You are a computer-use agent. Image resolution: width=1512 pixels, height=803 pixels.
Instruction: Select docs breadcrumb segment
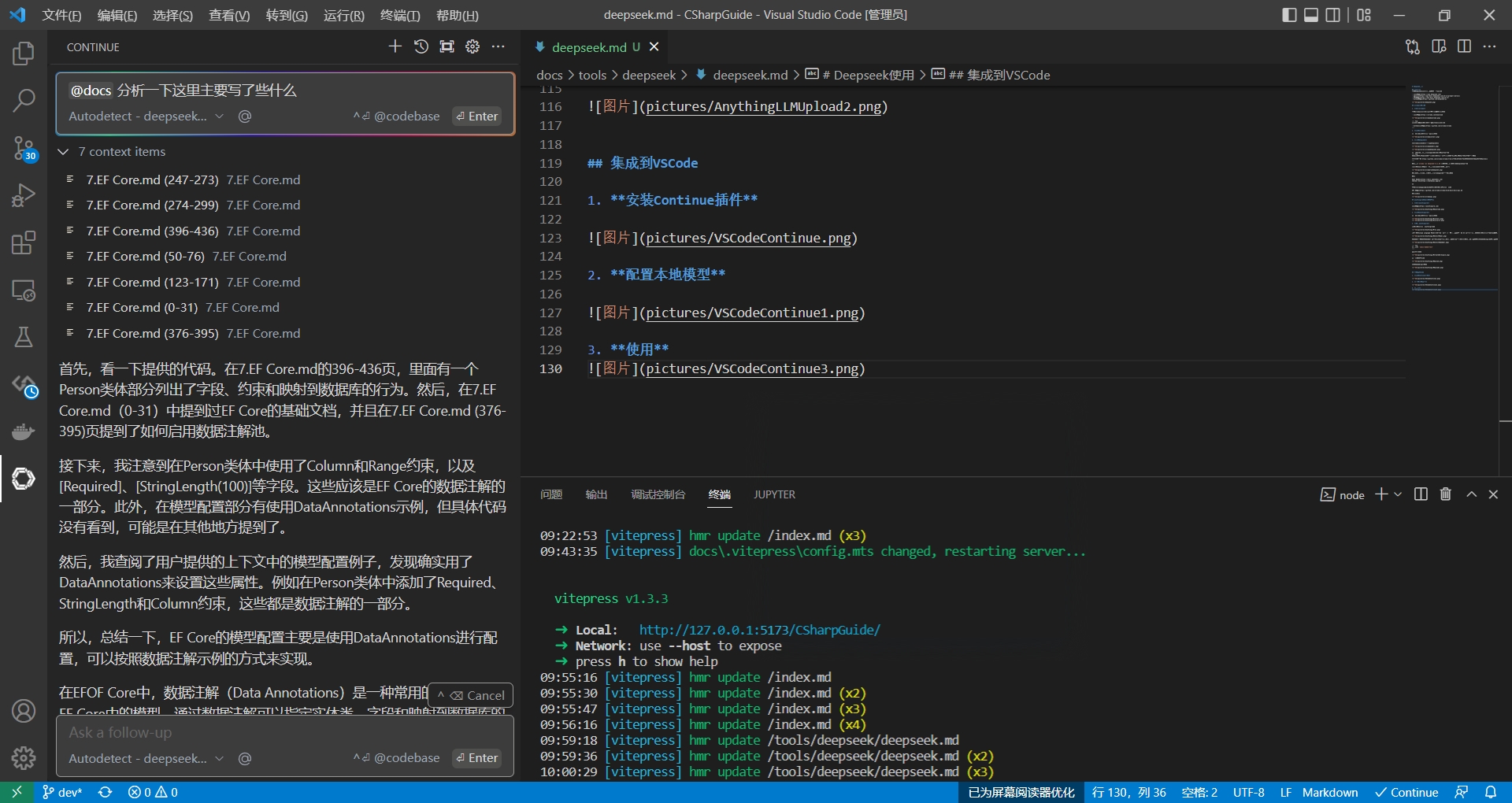tap(550, 75)
